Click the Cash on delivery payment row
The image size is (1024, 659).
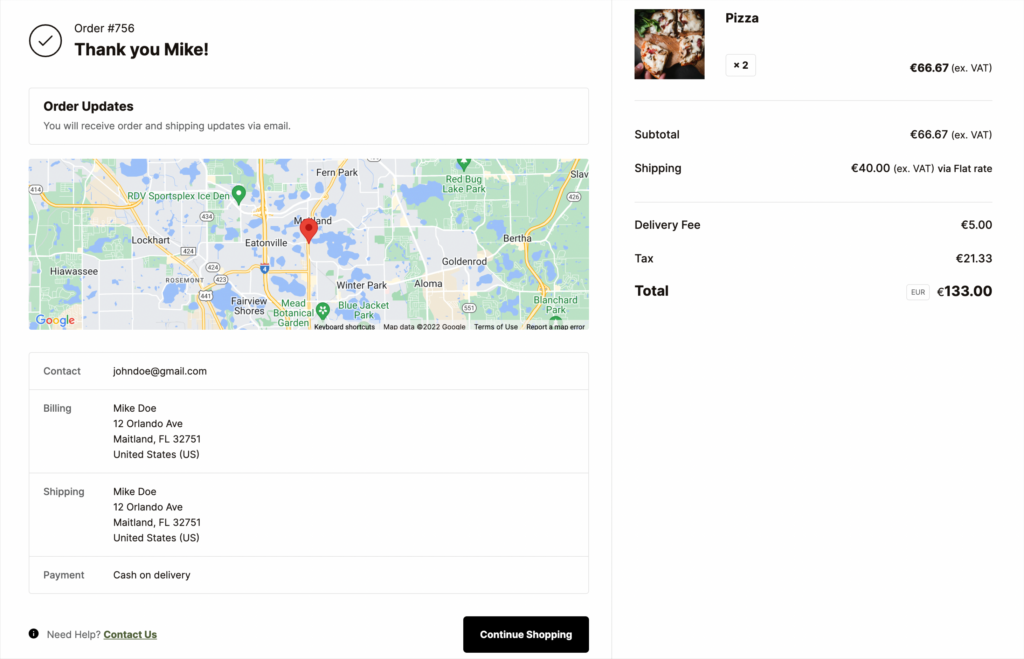pos(152,574)
